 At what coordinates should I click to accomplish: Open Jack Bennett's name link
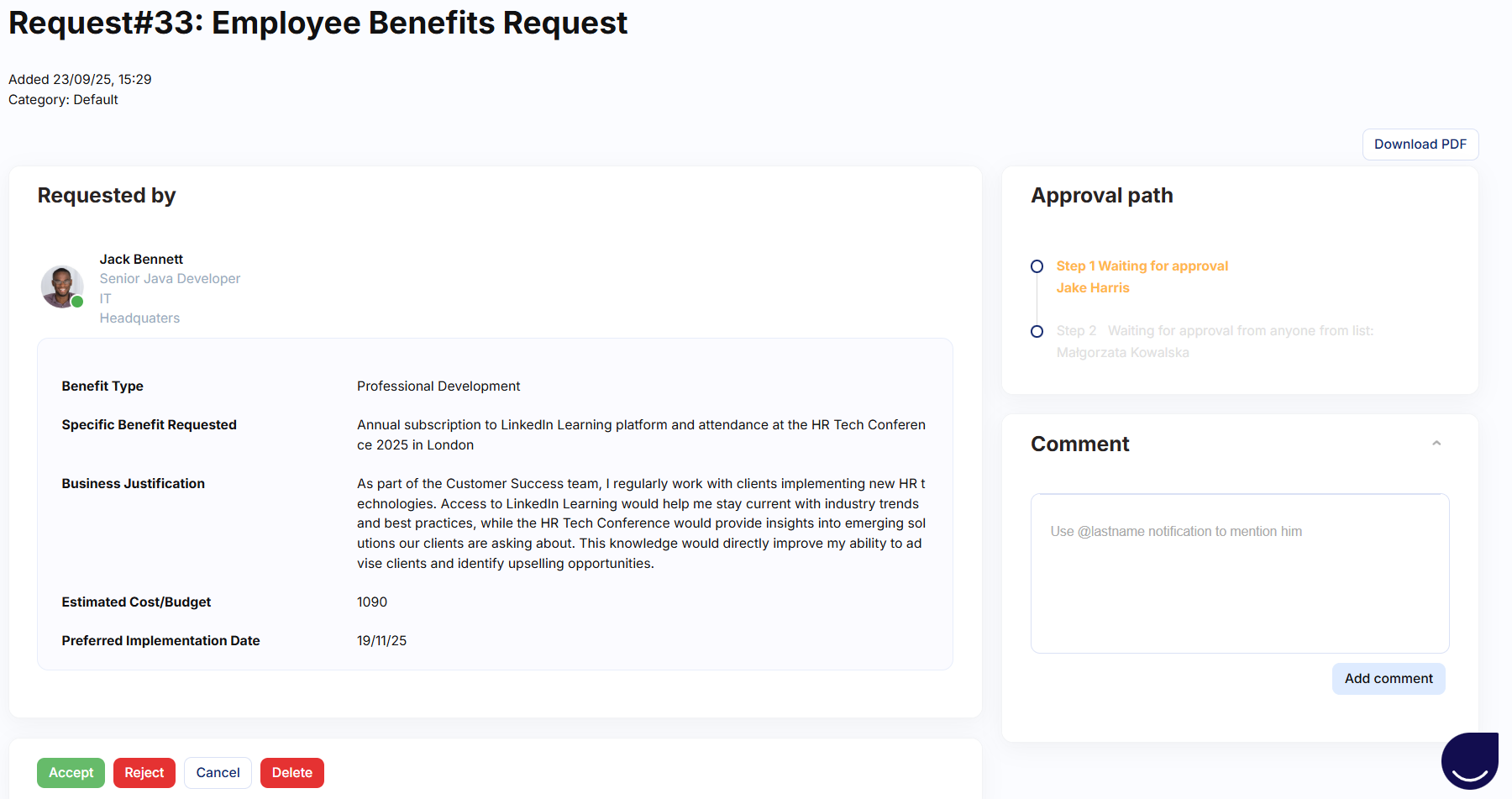[x=141, y=260]
